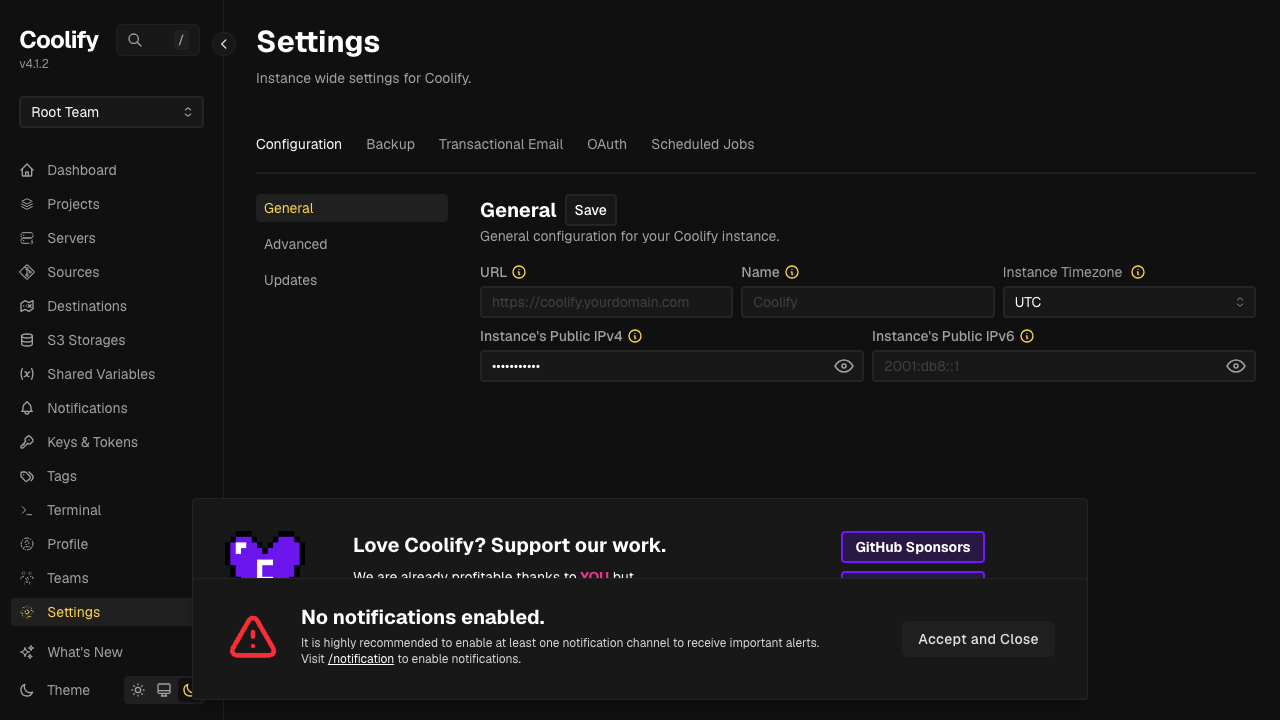Select dark theme moon toggle
Image resolution: width=1280 pixels, height=720 pixels.
point(186,690)
